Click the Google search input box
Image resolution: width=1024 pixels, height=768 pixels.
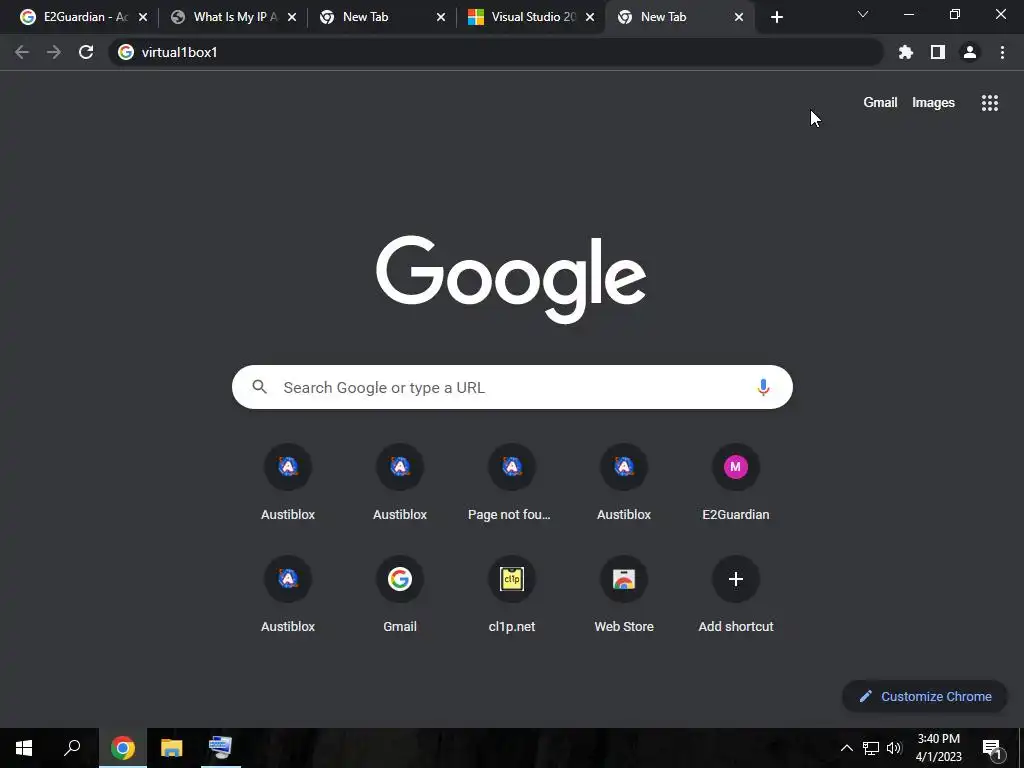tap(512, 387)
